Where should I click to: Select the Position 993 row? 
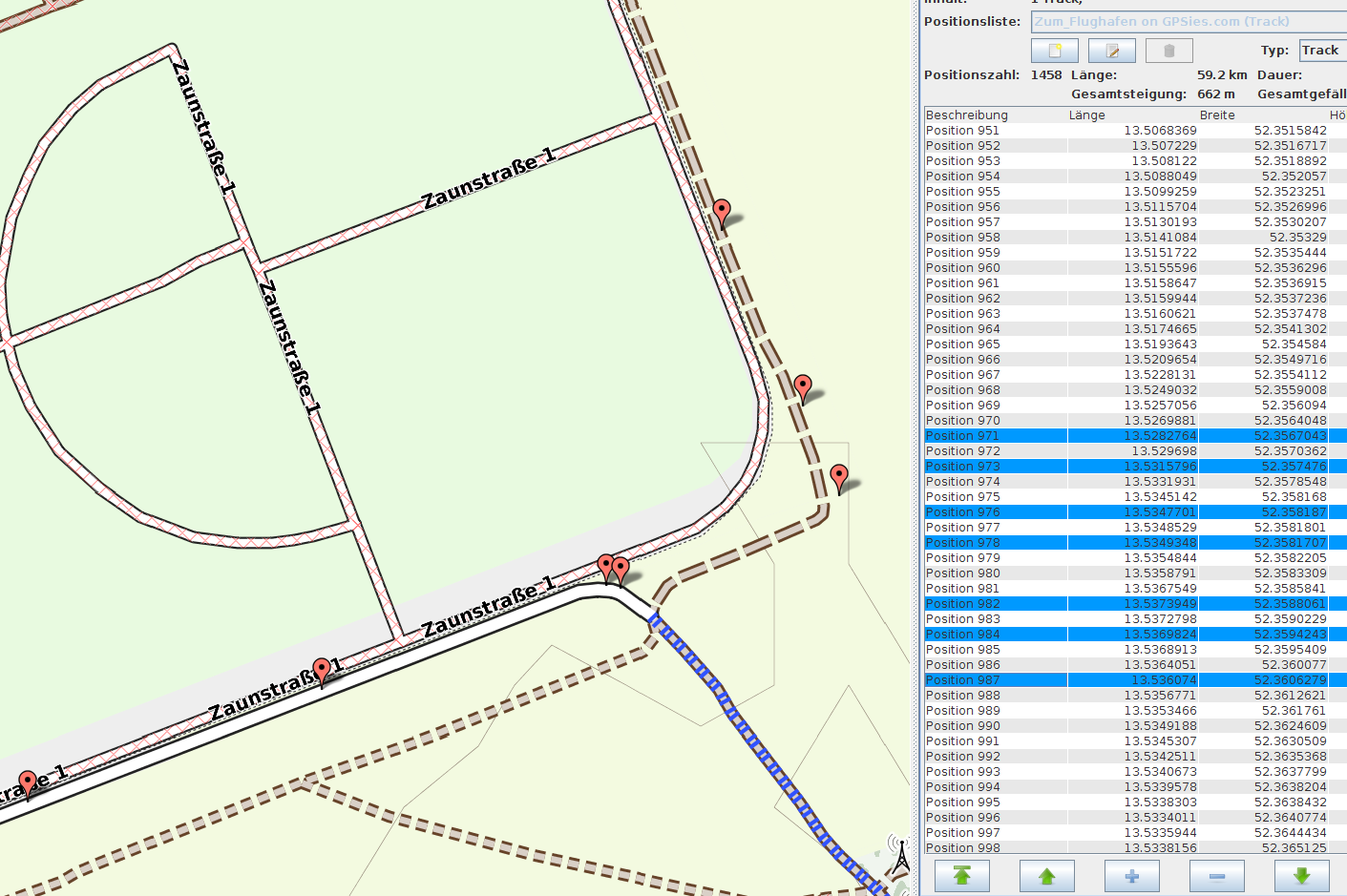click(1135, 772)
